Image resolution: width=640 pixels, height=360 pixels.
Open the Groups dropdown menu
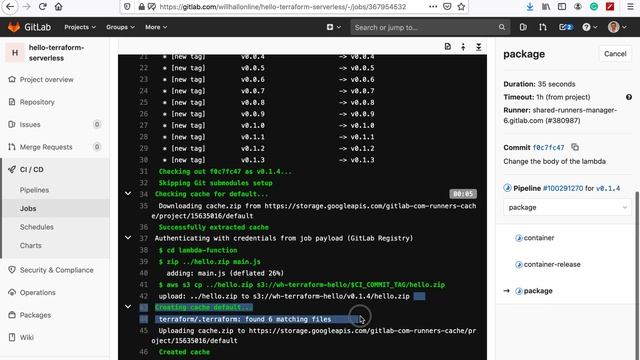pos(120,27)
